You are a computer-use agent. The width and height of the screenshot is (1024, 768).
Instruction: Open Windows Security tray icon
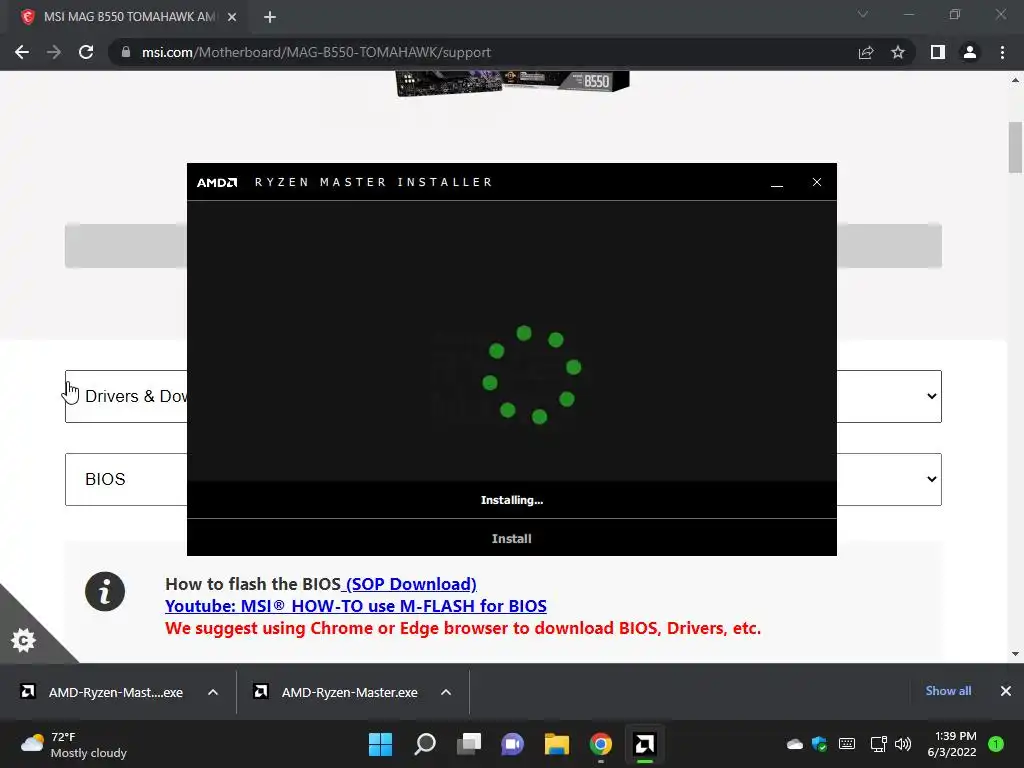click(820, 744)
